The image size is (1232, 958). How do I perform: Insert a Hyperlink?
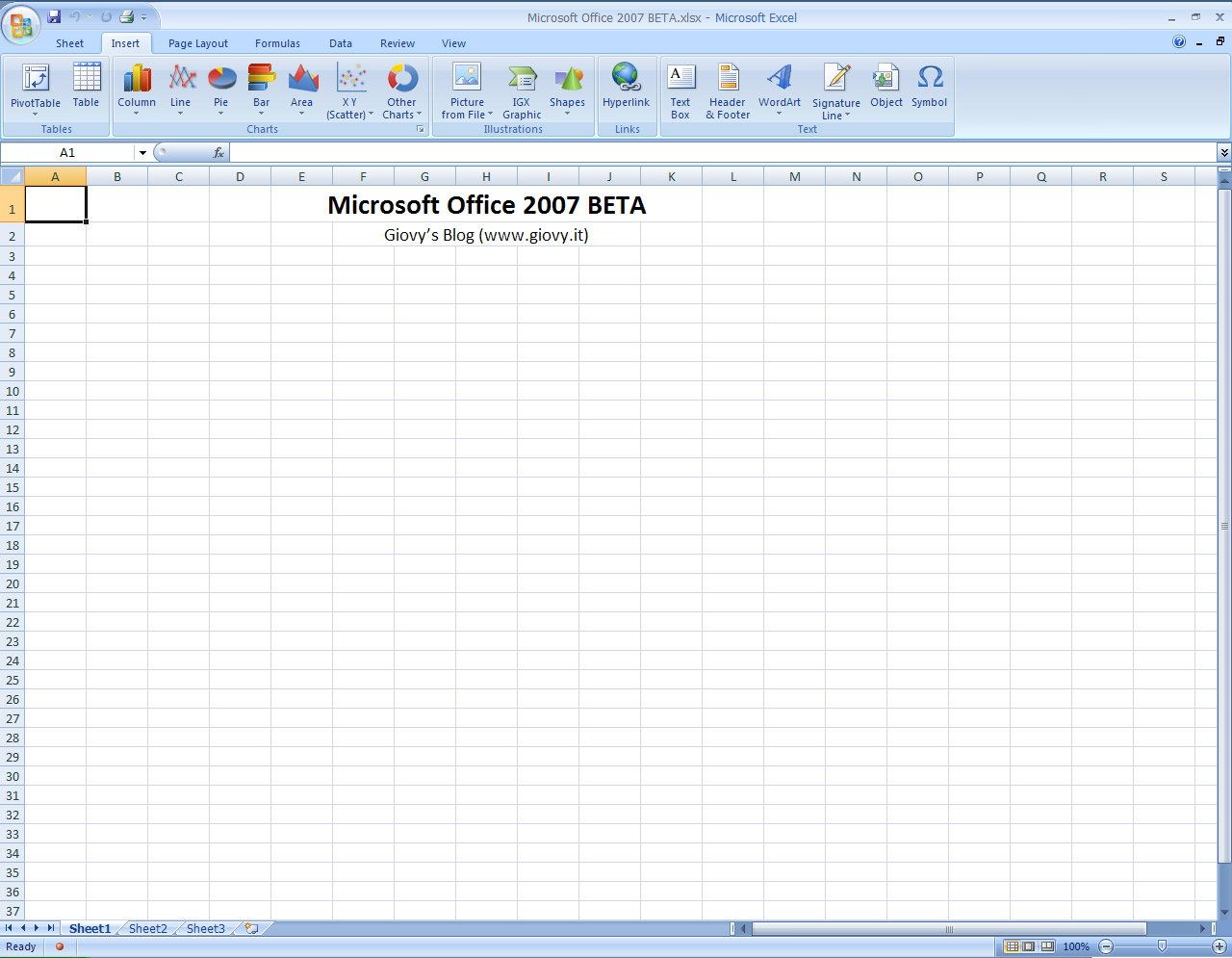point(627,85)
